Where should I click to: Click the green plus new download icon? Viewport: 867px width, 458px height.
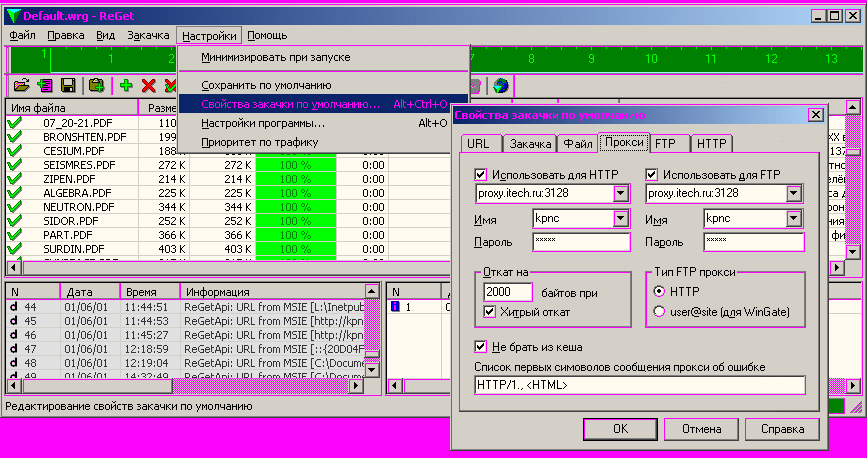[x=126, y=86]
